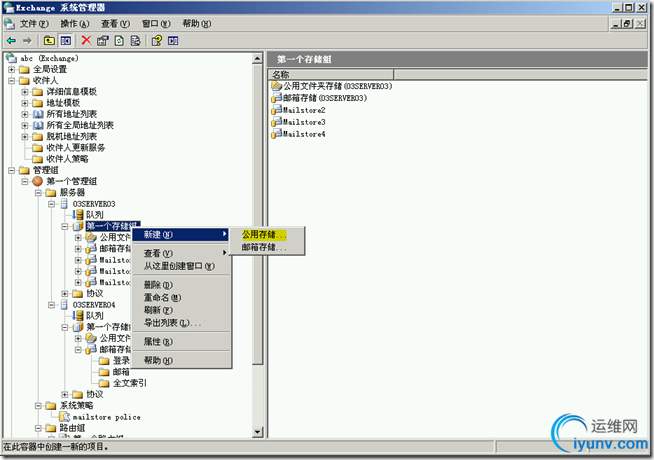Select 从这里创建窗口(W) in the context menu
654x460 pixels.
181,266
